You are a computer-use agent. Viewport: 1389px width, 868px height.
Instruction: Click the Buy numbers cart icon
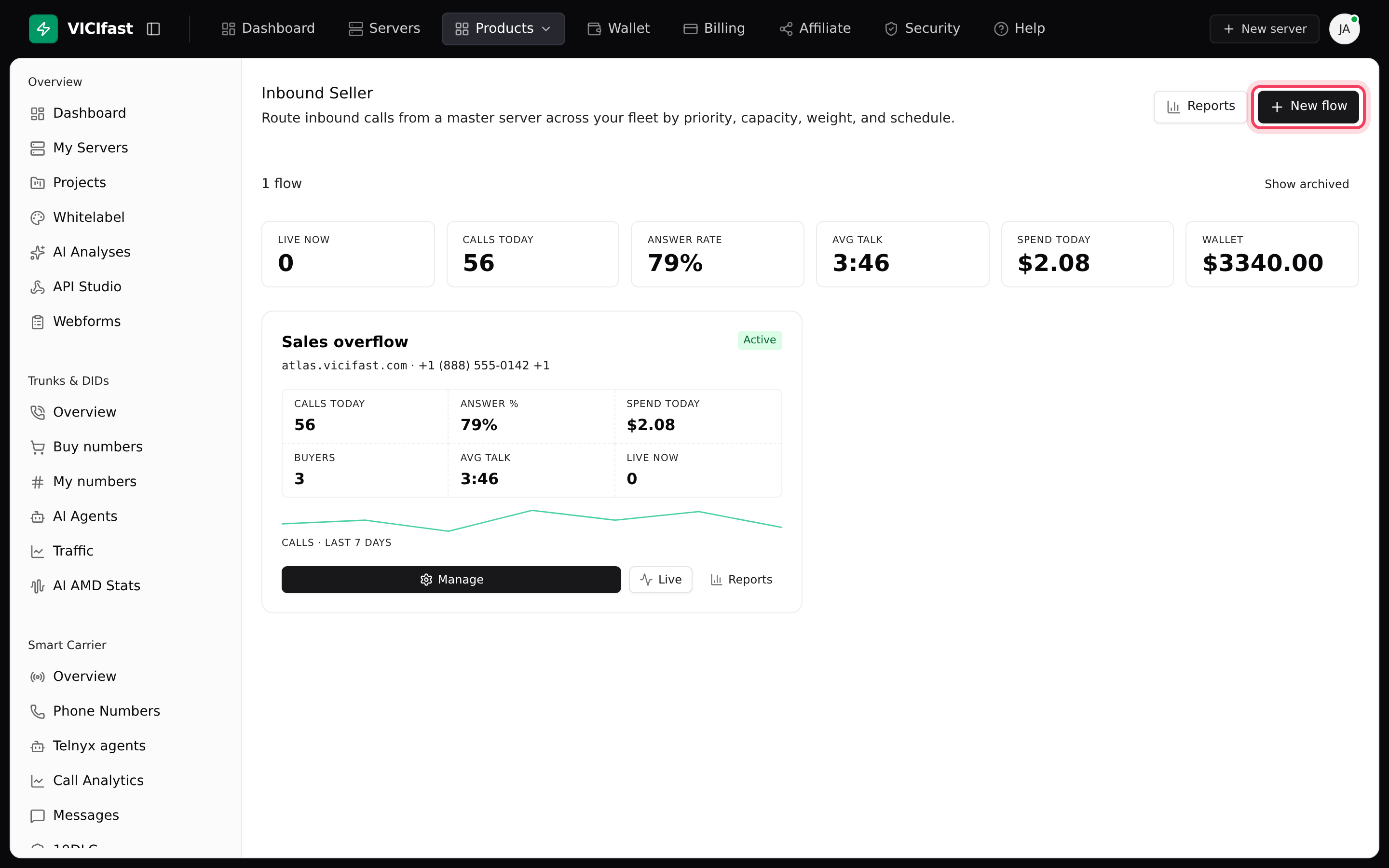37,447
